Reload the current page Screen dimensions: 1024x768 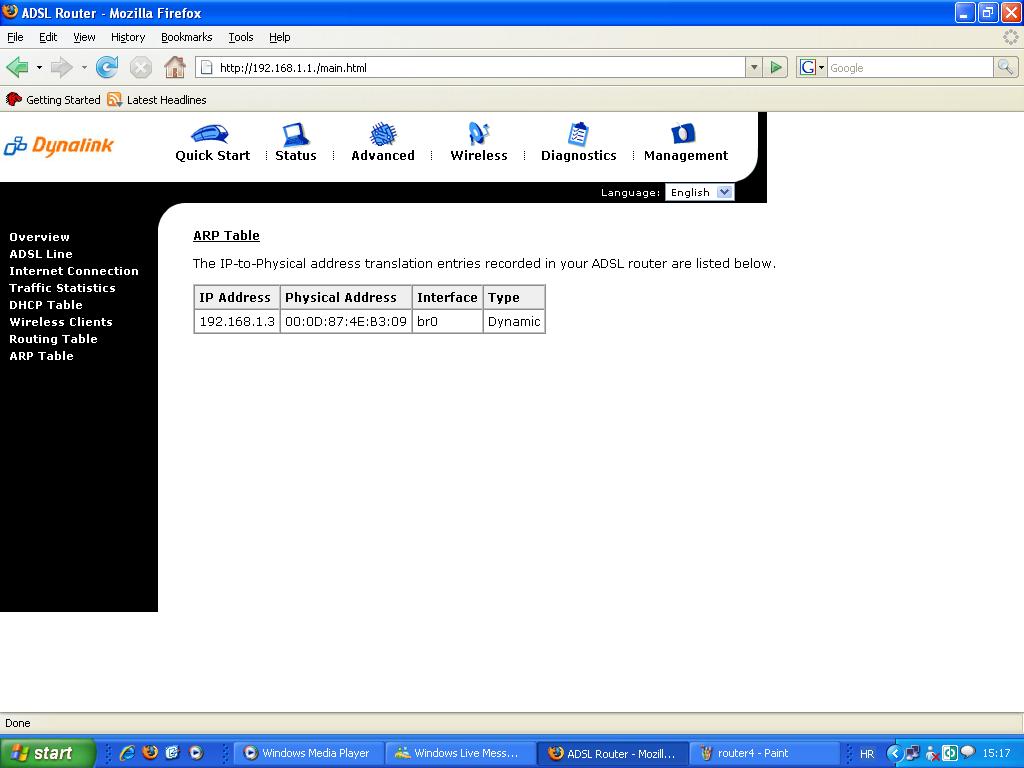107,67
